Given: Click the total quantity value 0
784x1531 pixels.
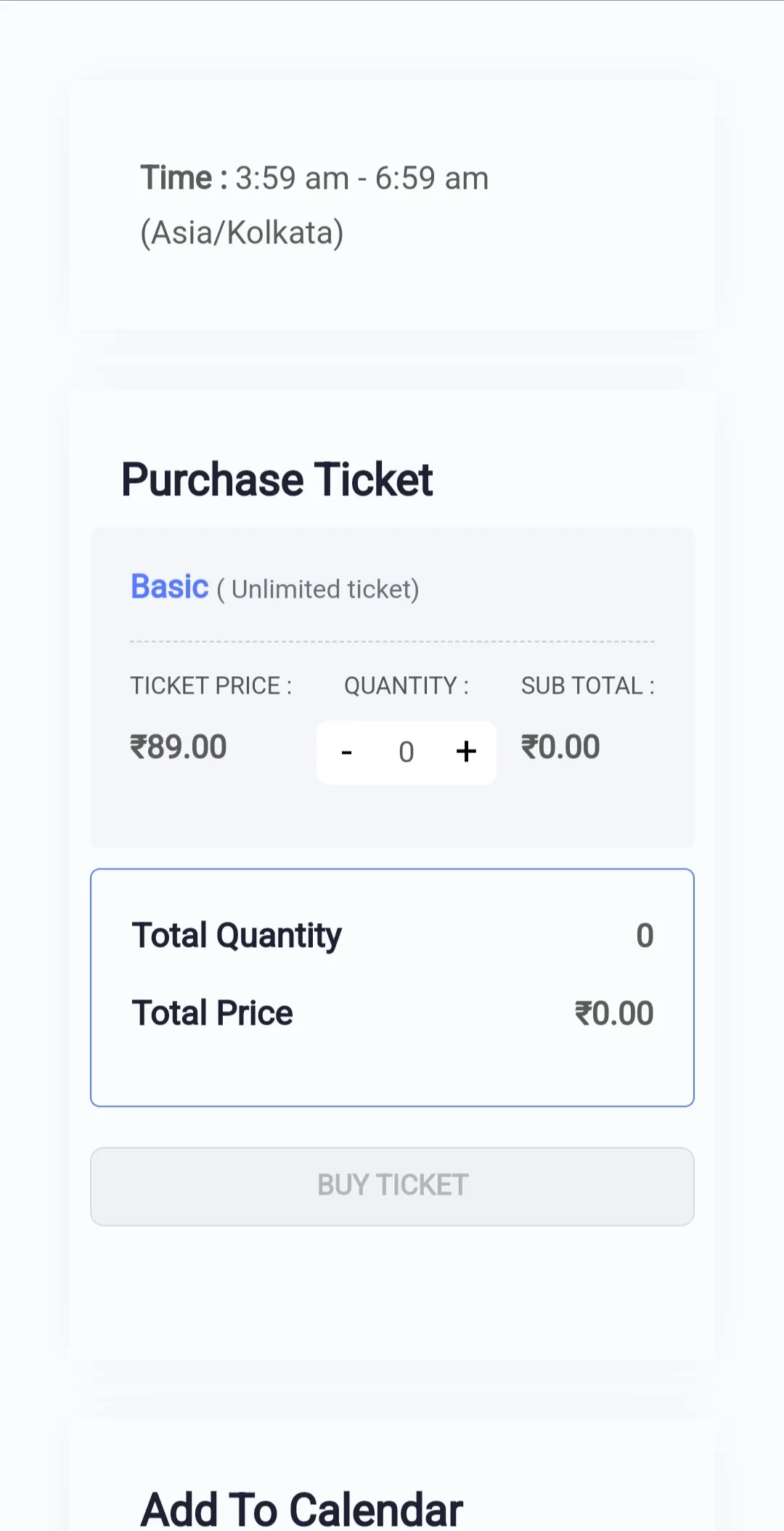Looking at the screenshot, I should tap(645, 935).
